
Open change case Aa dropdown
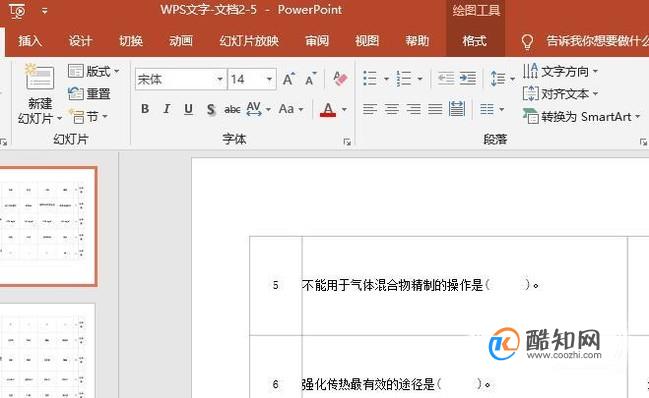(x=291, y=109)
